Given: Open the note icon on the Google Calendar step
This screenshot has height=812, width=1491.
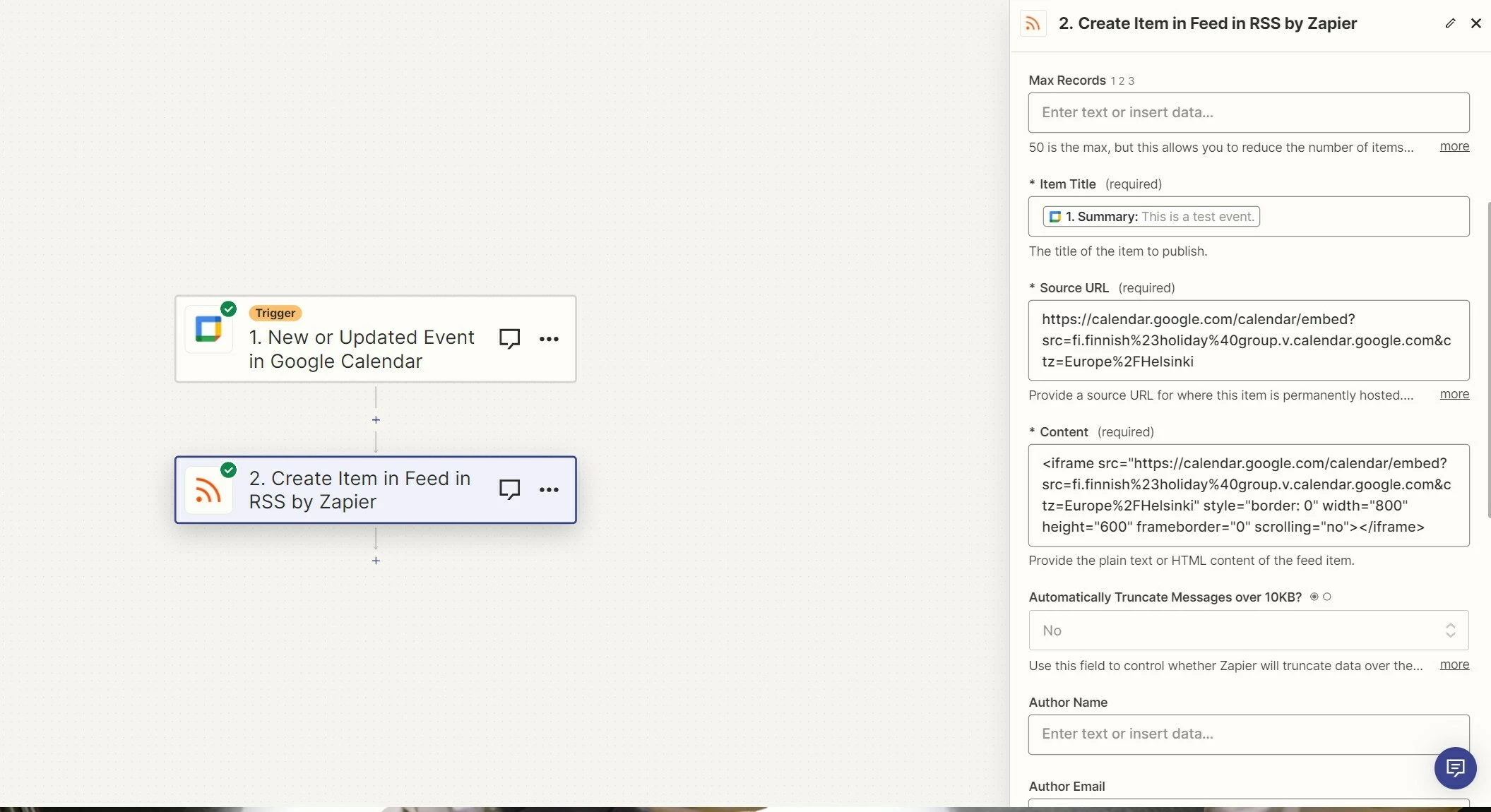Looking at the screenshot, I should pos(510,338).
